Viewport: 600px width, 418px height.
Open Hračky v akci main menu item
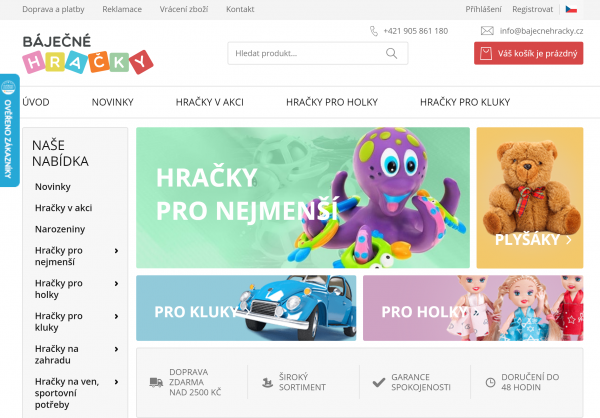210,102
